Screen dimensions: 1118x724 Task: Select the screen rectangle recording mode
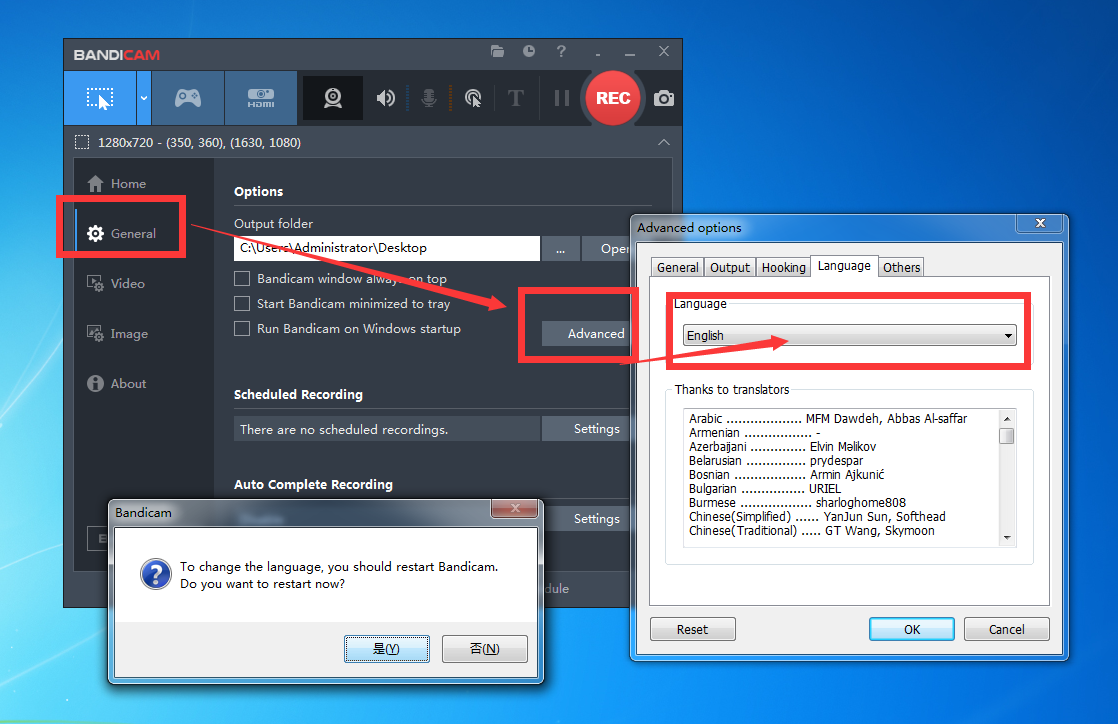click(100, 98)
